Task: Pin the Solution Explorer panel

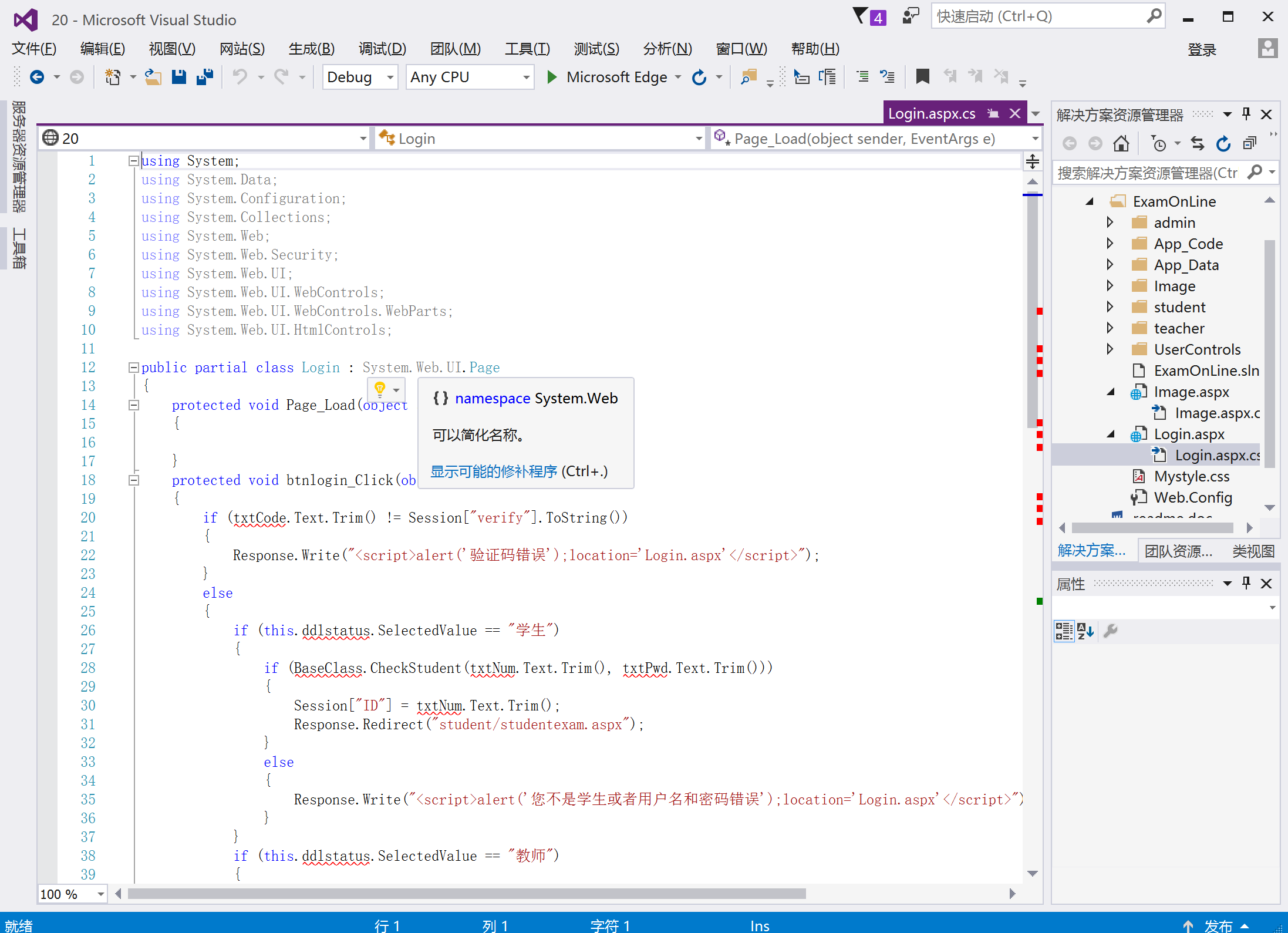Action: tap(1246, 114)
